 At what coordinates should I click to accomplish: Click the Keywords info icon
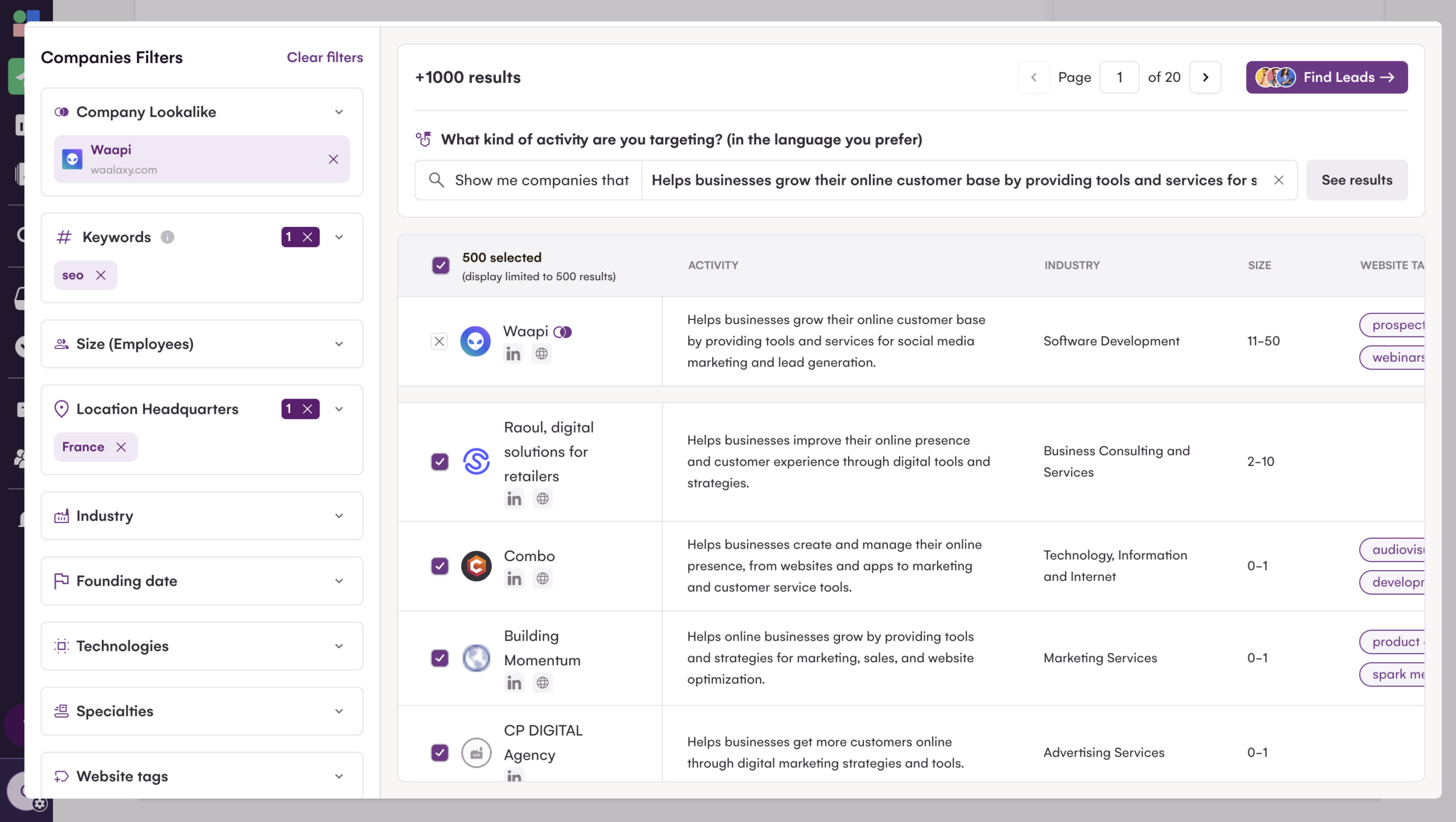[167, 237]
